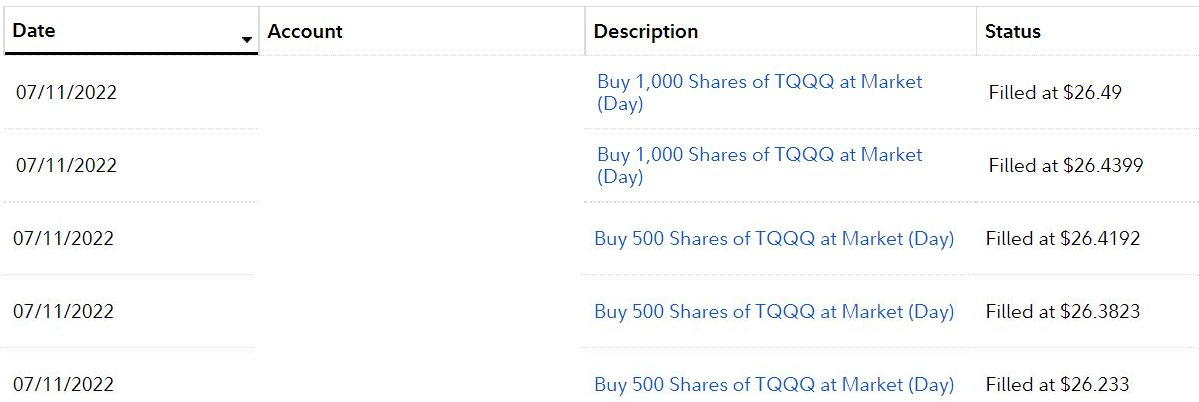Image resolution: width=1199 pixels, height=402 pixels.
Task: Click the "Filled at $26.4192" status cell
Action: point(1063,239)
